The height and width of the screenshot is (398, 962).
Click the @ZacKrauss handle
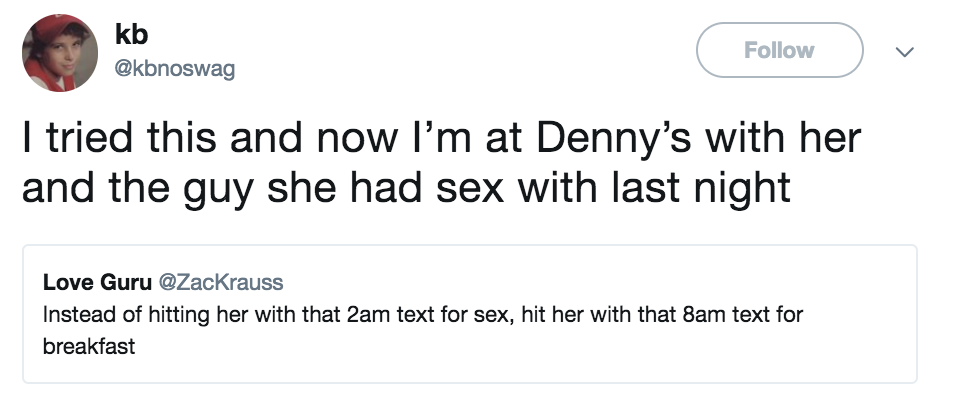click(x=221, y=282)
